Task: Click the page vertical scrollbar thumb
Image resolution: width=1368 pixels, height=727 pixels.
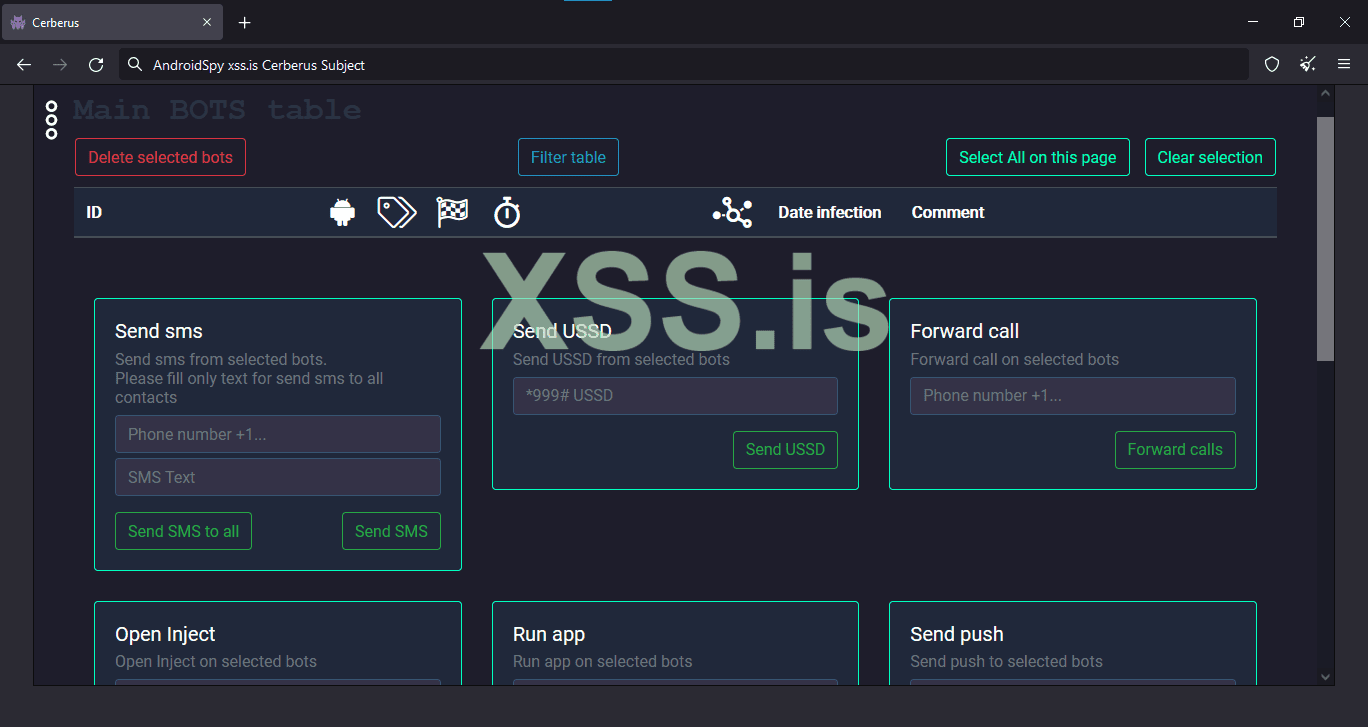Action: click(x=1326, y=238)
